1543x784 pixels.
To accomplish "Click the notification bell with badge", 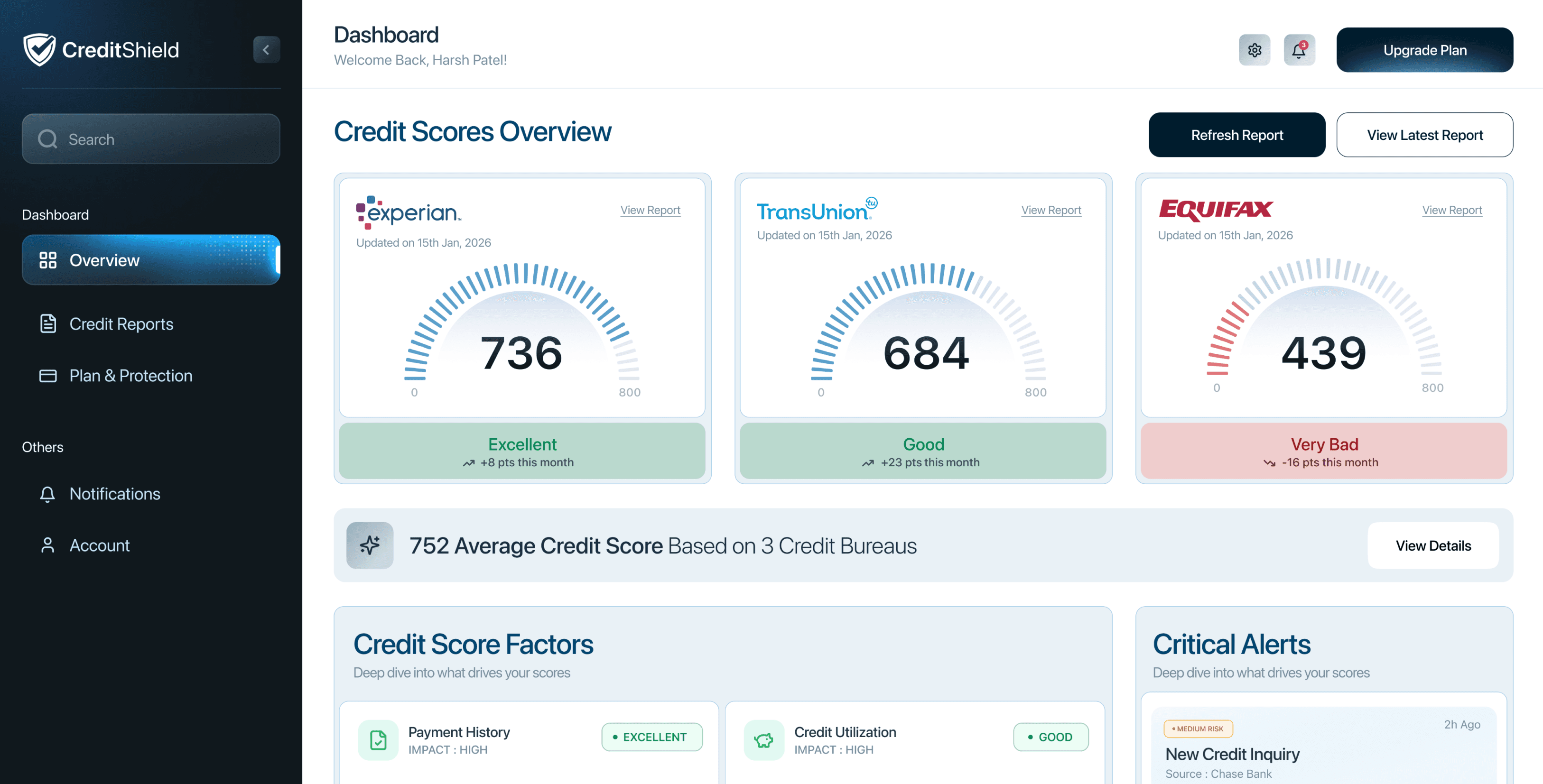I will click(x=1299, y=50).
